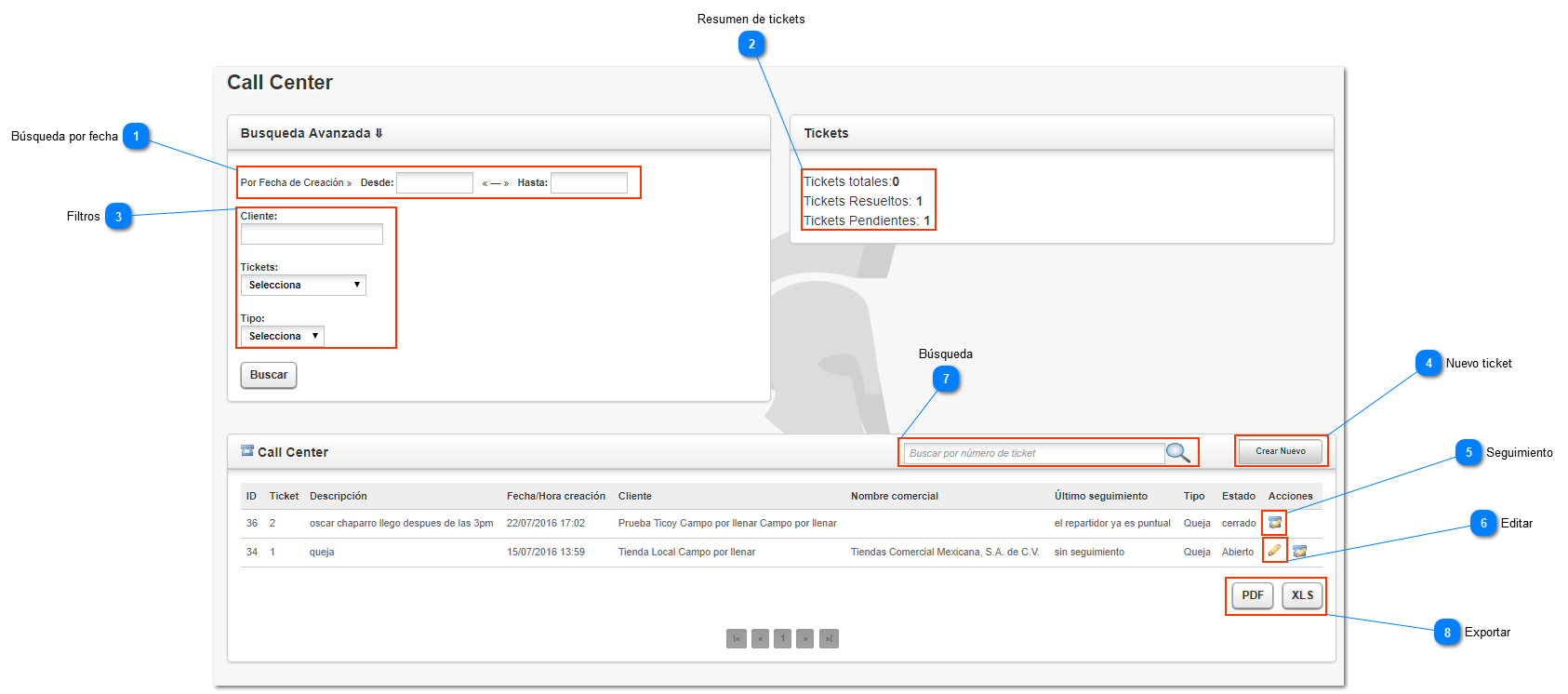Click 'Tickets Resueltos: 1' summary line

(863, 201)
